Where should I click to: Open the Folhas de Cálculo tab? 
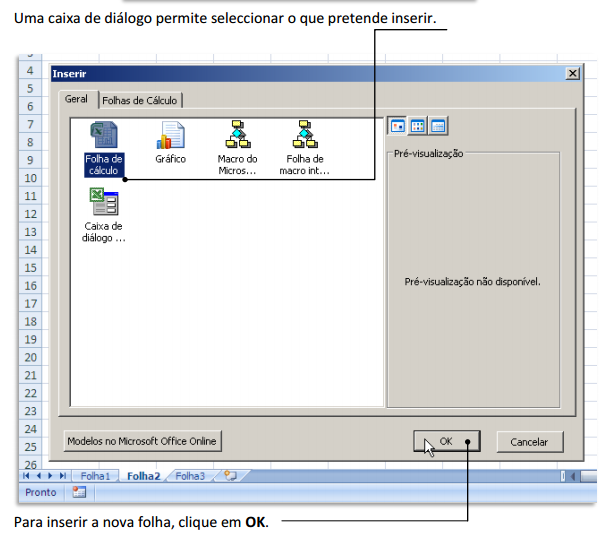coord(141,100)
